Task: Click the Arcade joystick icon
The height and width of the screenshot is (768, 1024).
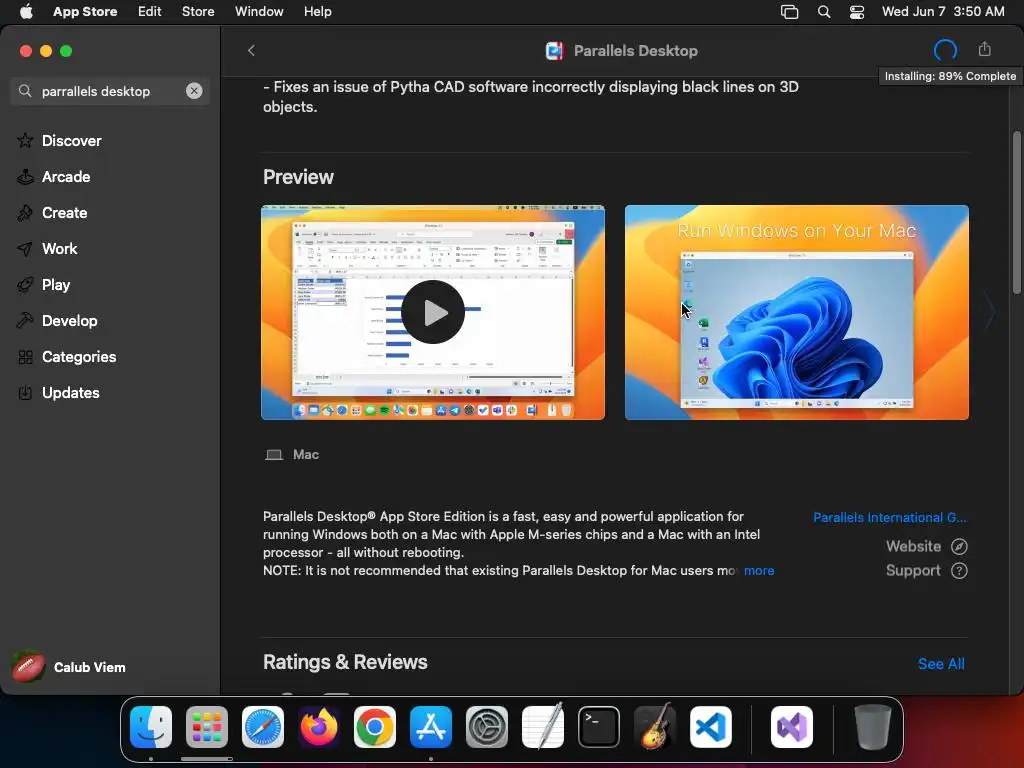Action: click(x=25, y=176)
